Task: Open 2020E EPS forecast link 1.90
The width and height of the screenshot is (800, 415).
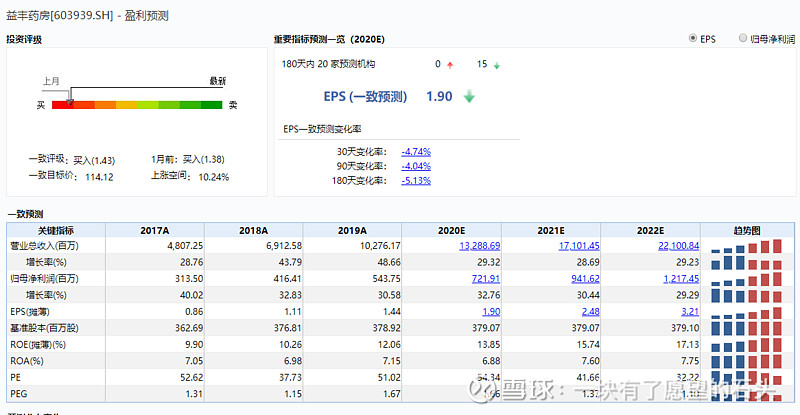Action: click(x=491, y=312)
